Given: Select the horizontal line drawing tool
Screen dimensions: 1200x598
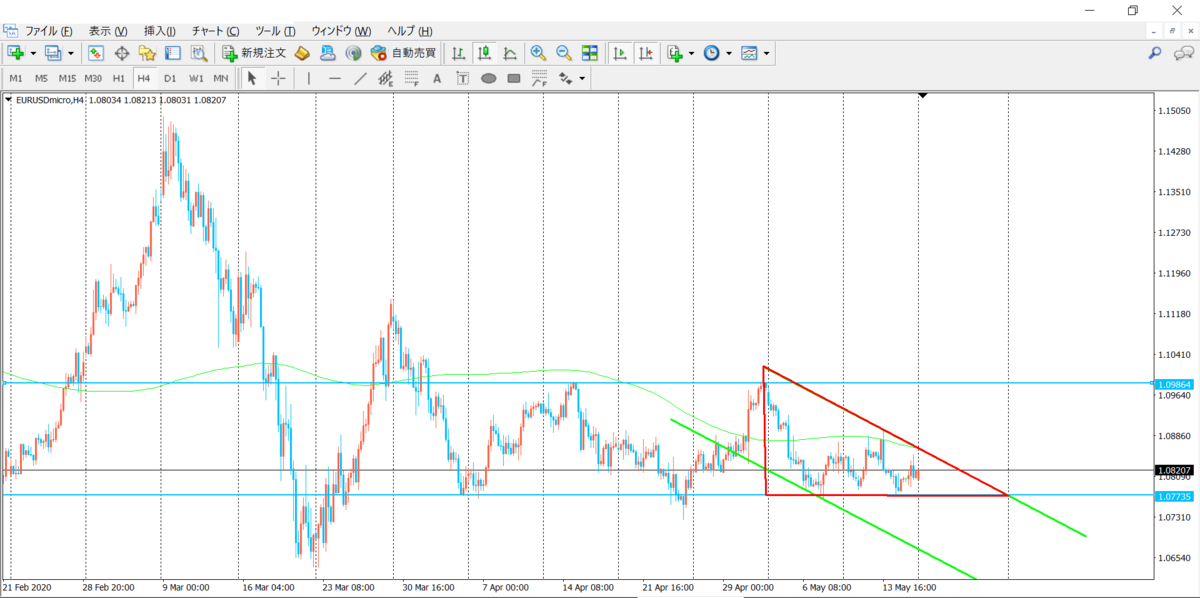Looking at the screenshot, I should pyautogui.click(x=335, y=78).
